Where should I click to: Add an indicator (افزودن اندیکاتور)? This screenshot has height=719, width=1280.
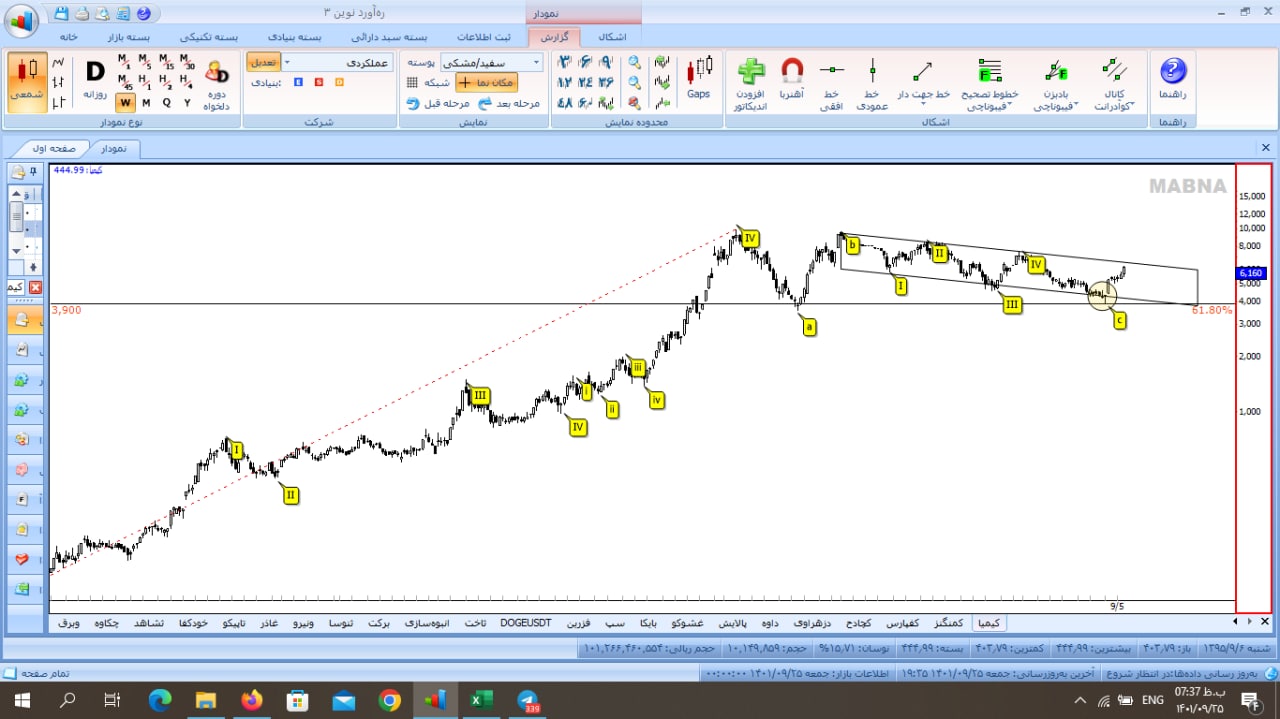[750, 84]
